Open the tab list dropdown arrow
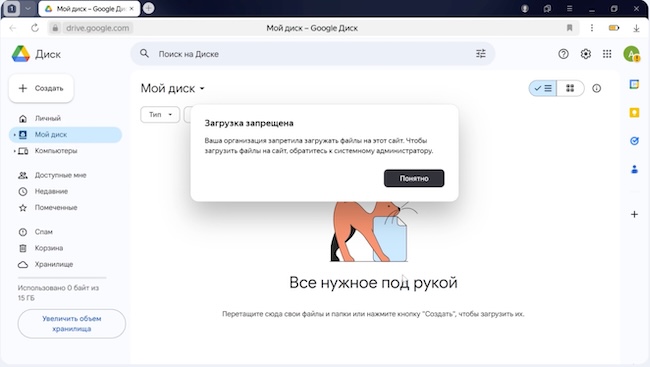 (28, 8)
